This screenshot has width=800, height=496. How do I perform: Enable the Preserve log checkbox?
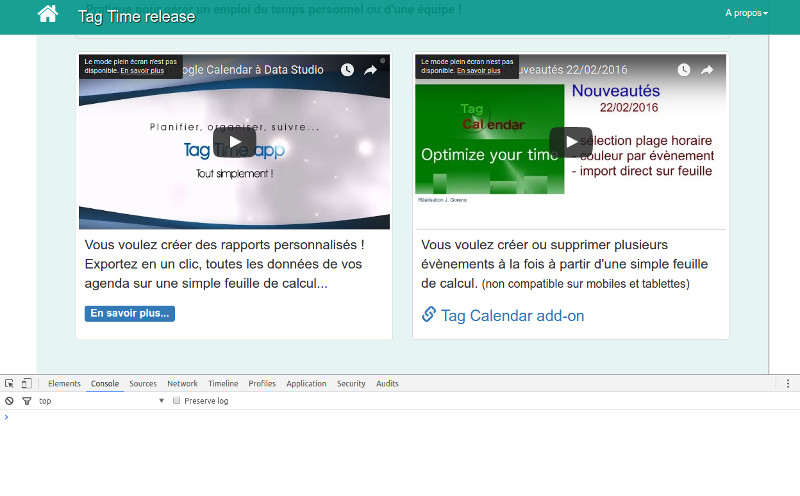177,401
